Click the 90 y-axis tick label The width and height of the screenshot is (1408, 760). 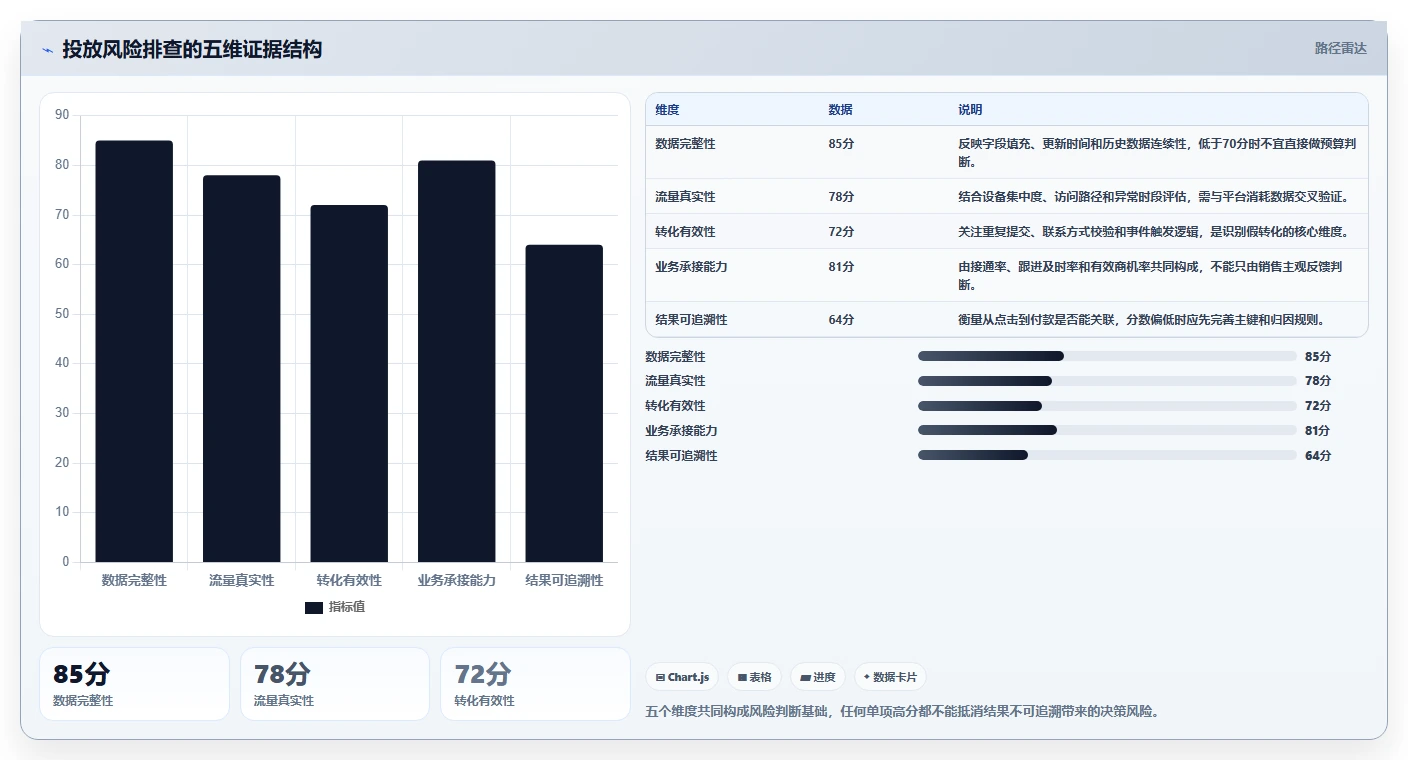pyautogui.click(x=62, y=115)
